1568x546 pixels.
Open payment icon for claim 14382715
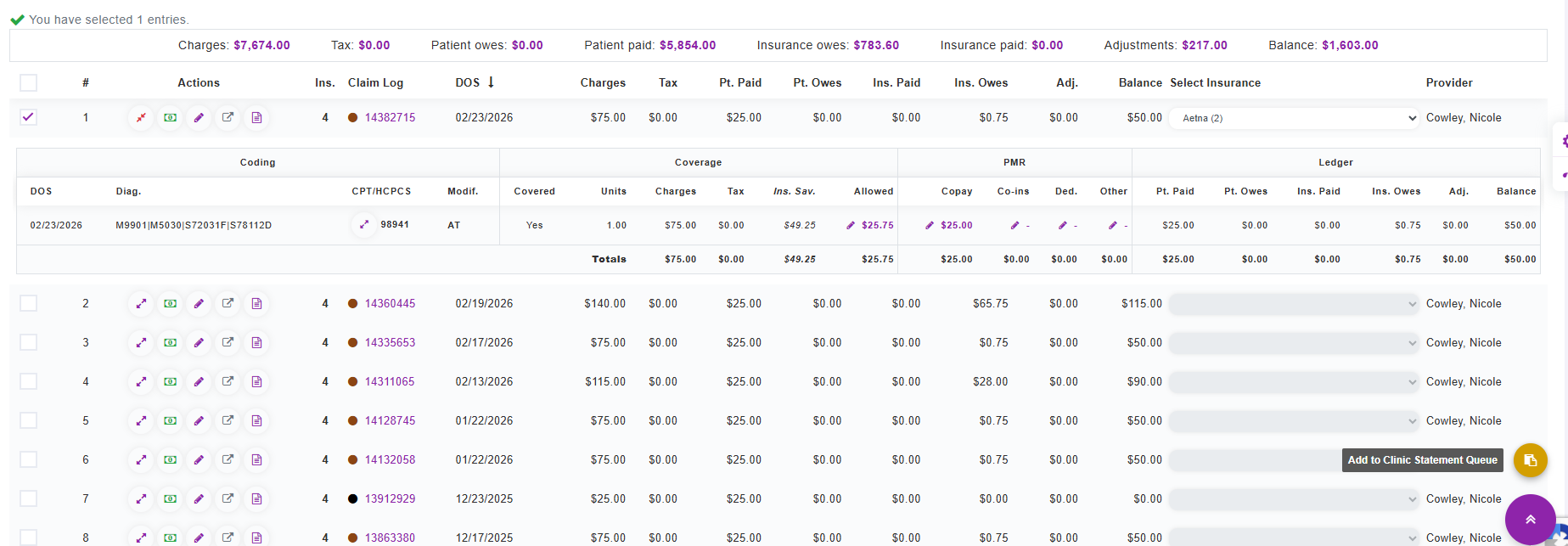170,118
